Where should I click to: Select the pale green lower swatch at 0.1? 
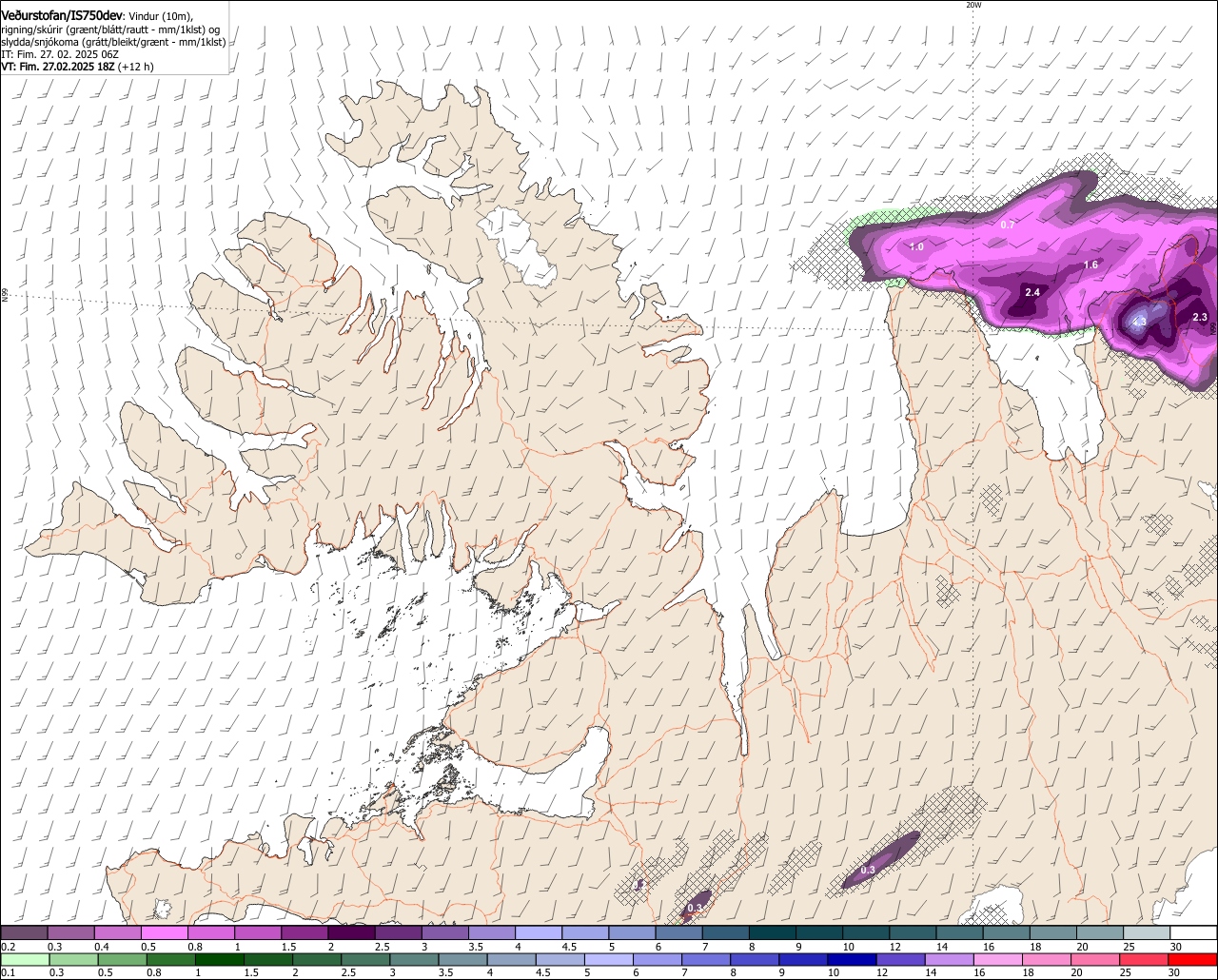pyautogui.click(x=24, y=960)
